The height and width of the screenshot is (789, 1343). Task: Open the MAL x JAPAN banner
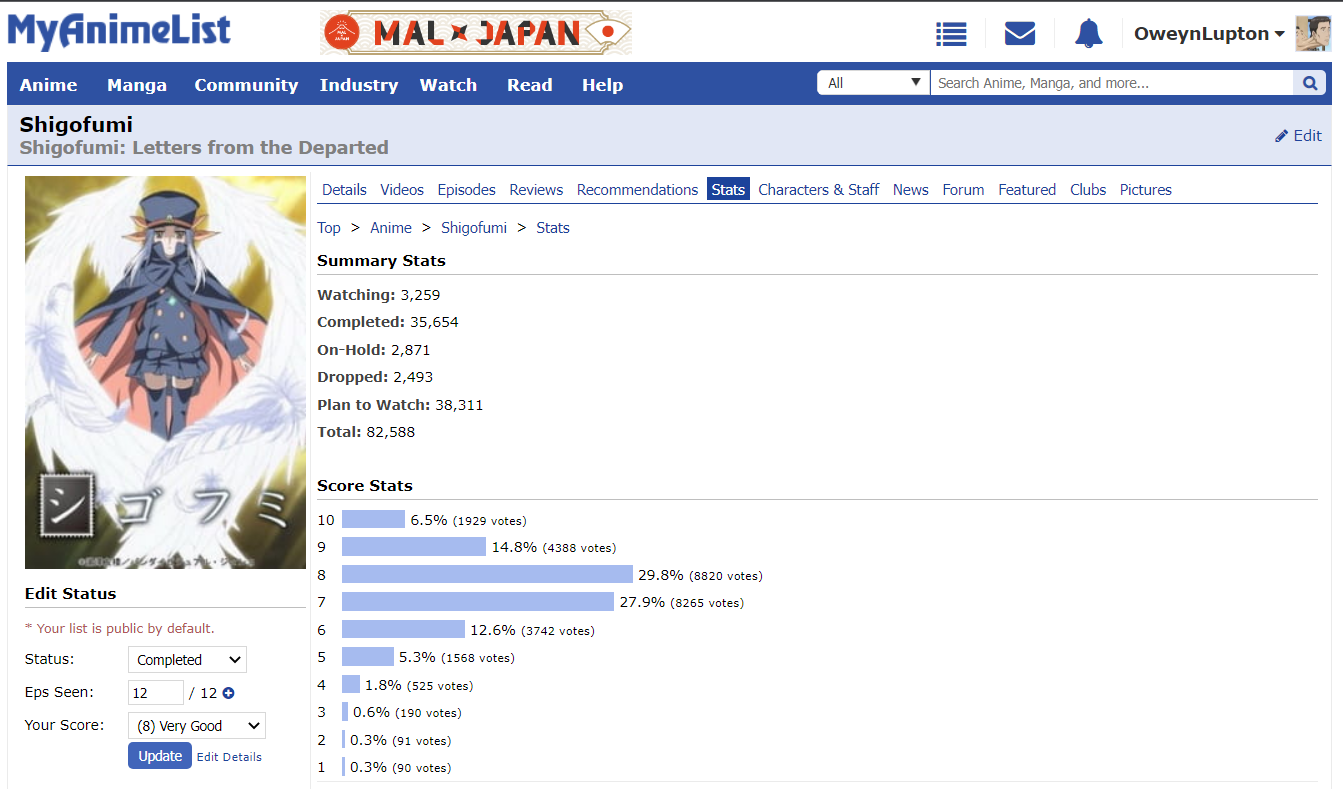tap(476, 33)
